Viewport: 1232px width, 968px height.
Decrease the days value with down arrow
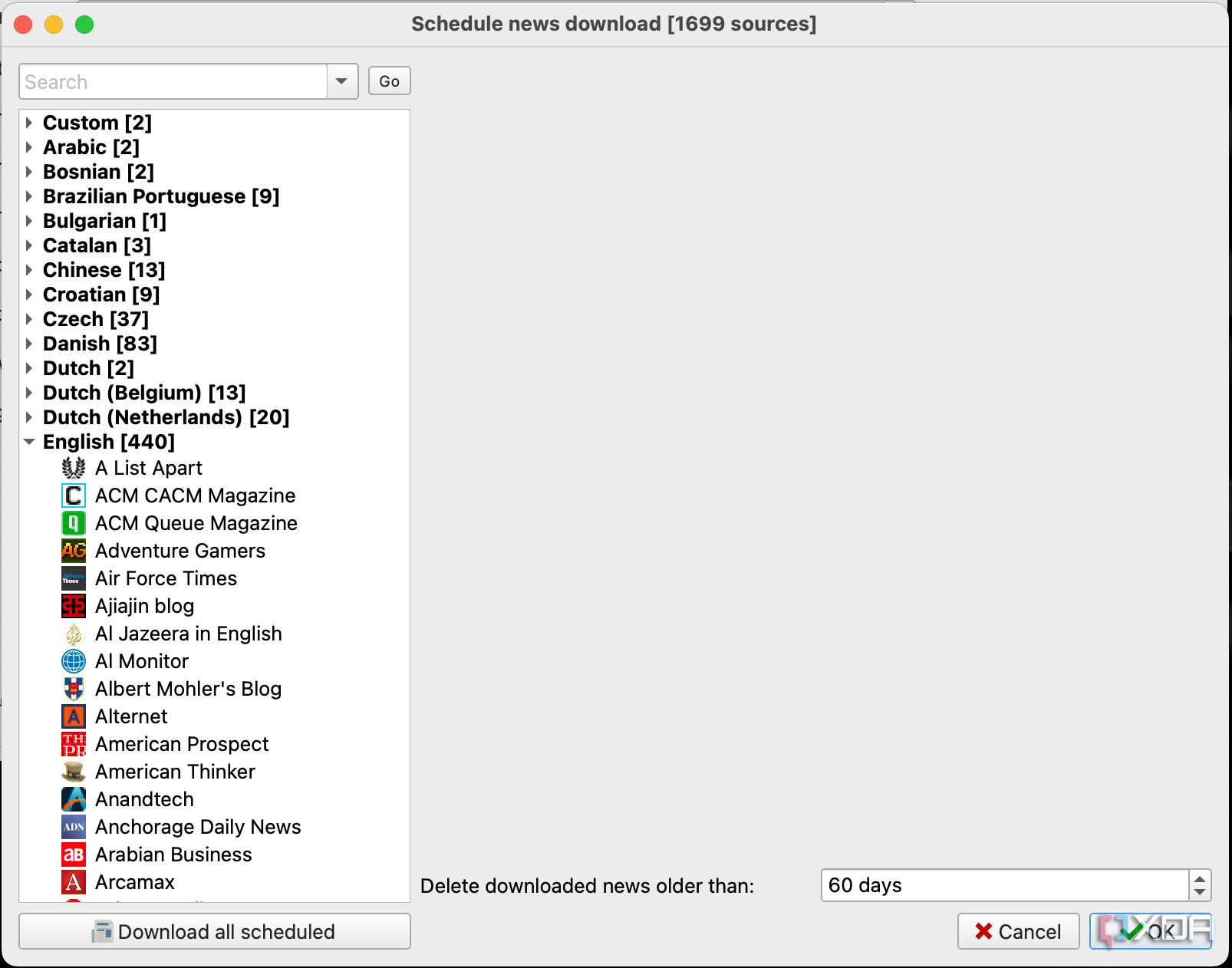[1200, 893]
